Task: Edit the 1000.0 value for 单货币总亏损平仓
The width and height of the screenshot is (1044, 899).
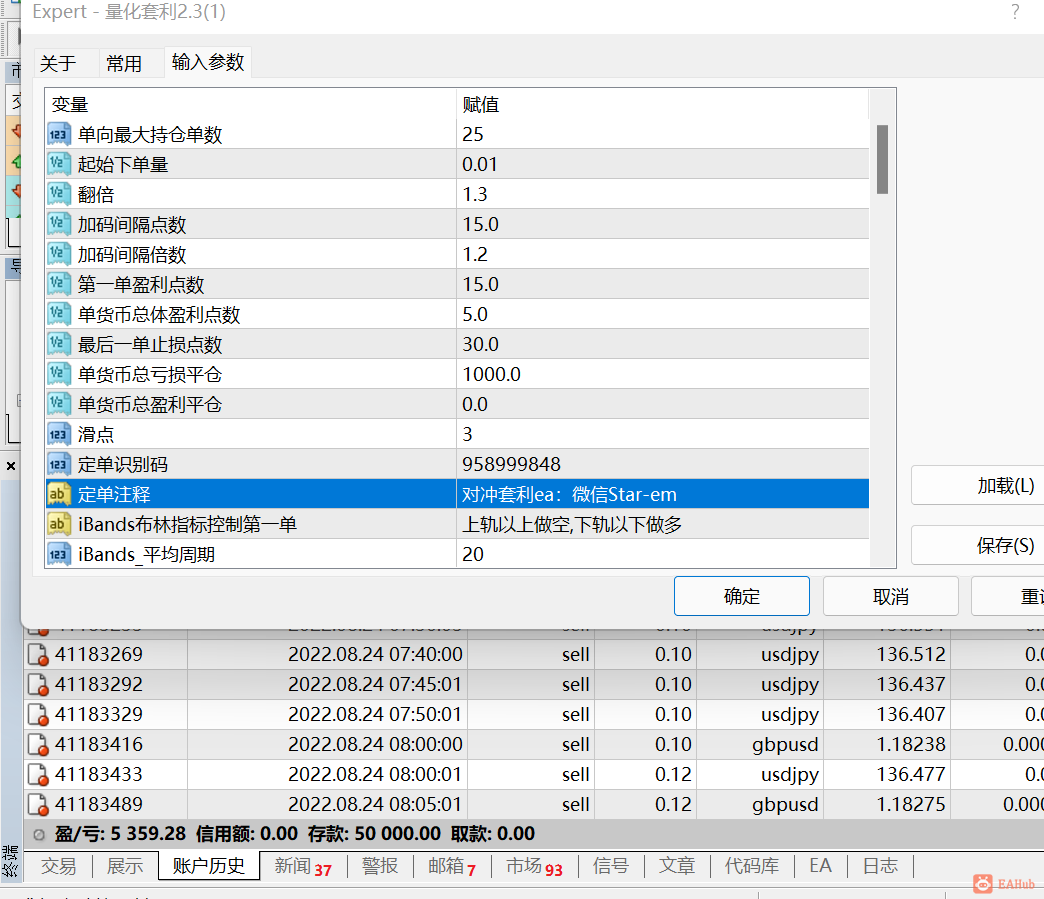Action: coord(662,374)
